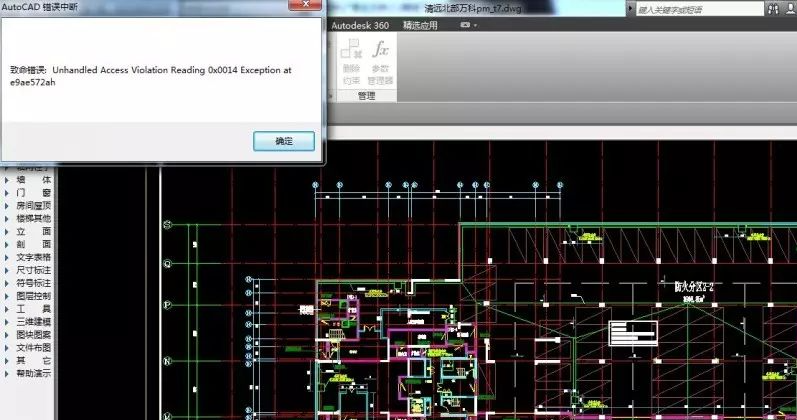The height and width of the screenshot is (420, 797).
Task: Expand the 楼梯其他 menu item
Action: click(33, 218)
